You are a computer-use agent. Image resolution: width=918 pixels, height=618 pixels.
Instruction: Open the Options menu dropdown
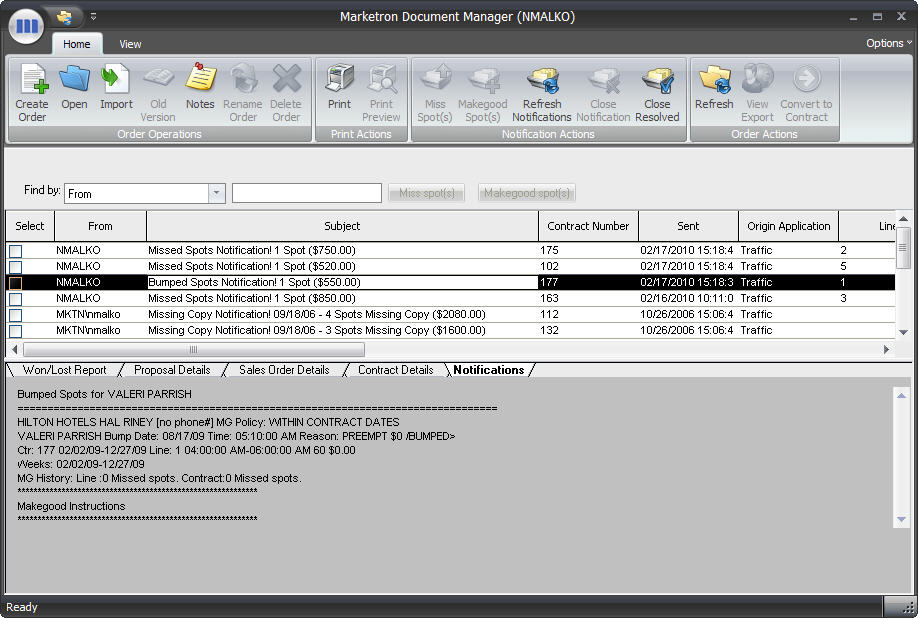(888, 43)
